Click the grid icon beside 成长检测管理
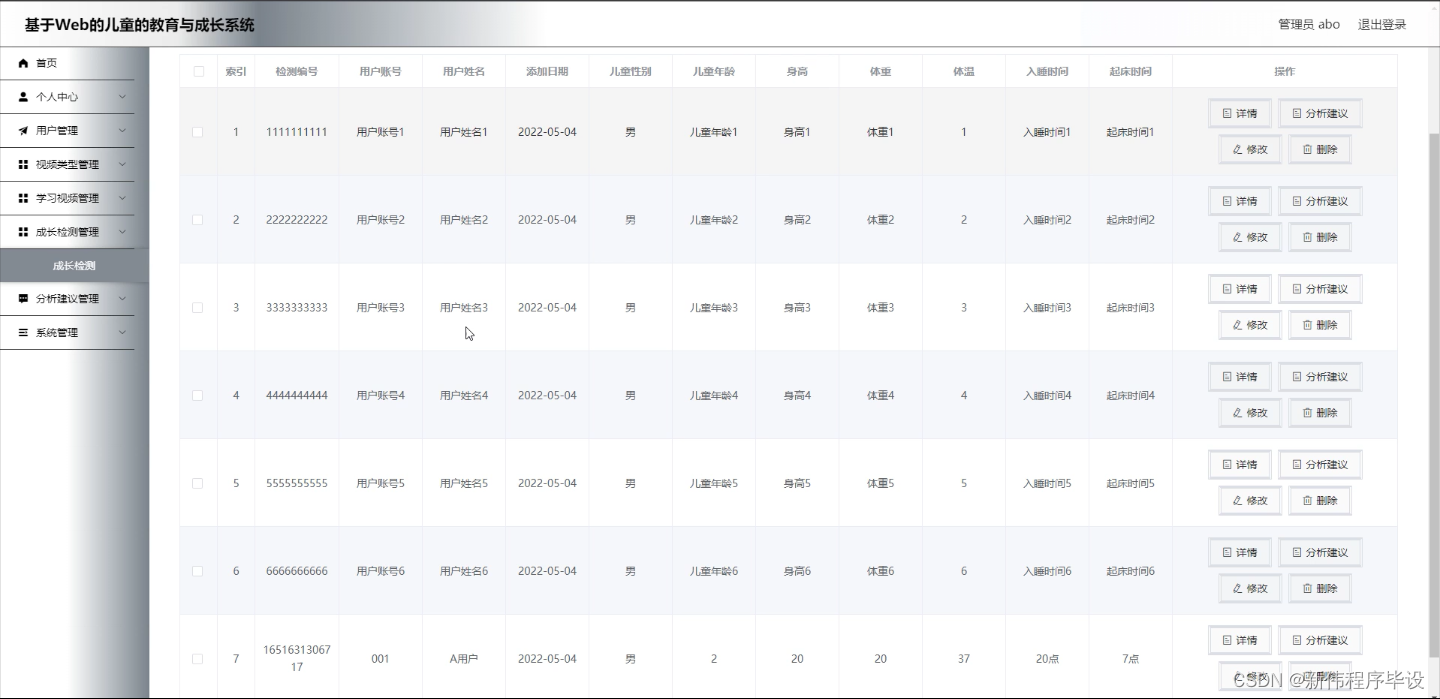 pos(23,232)
